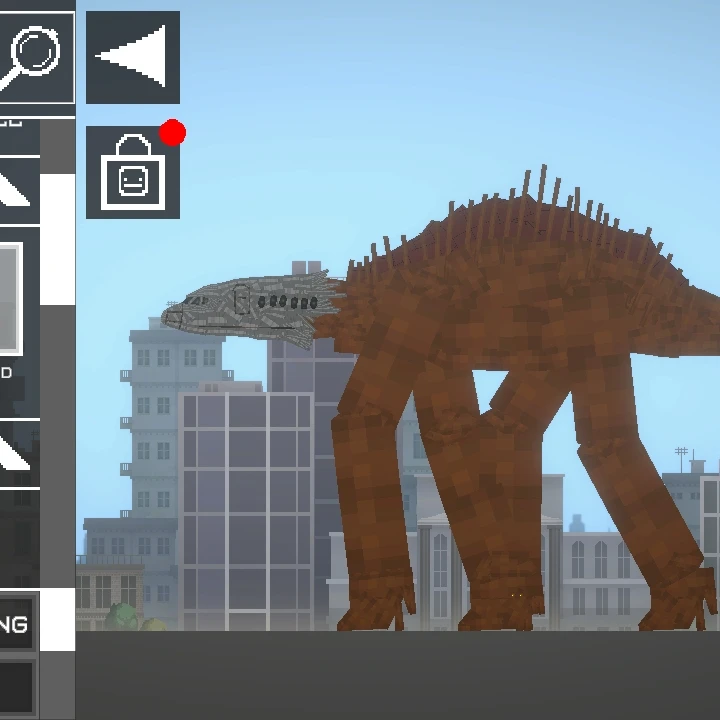This screenshot has height=720, width=720.
Task: Click the airplane cockpit door outline
Action: coord(242,299)
